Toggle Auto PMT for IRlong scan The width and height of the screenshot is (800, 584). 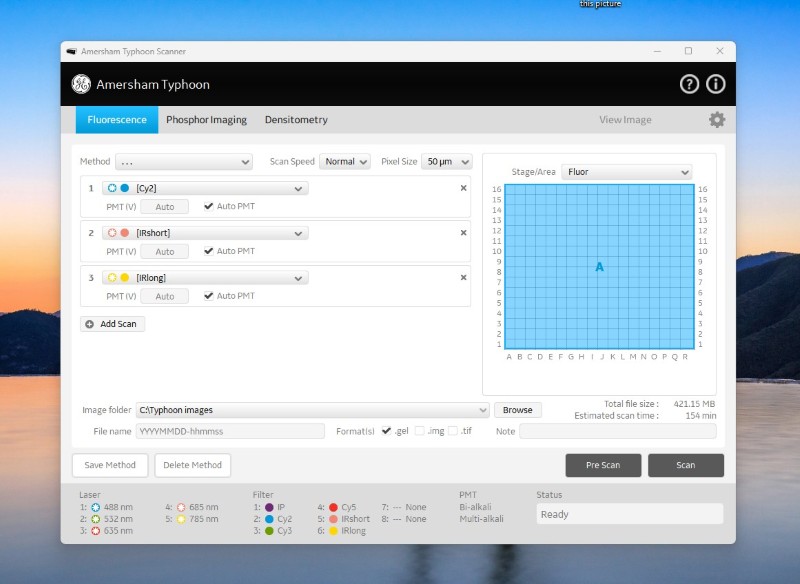[208, 296]
